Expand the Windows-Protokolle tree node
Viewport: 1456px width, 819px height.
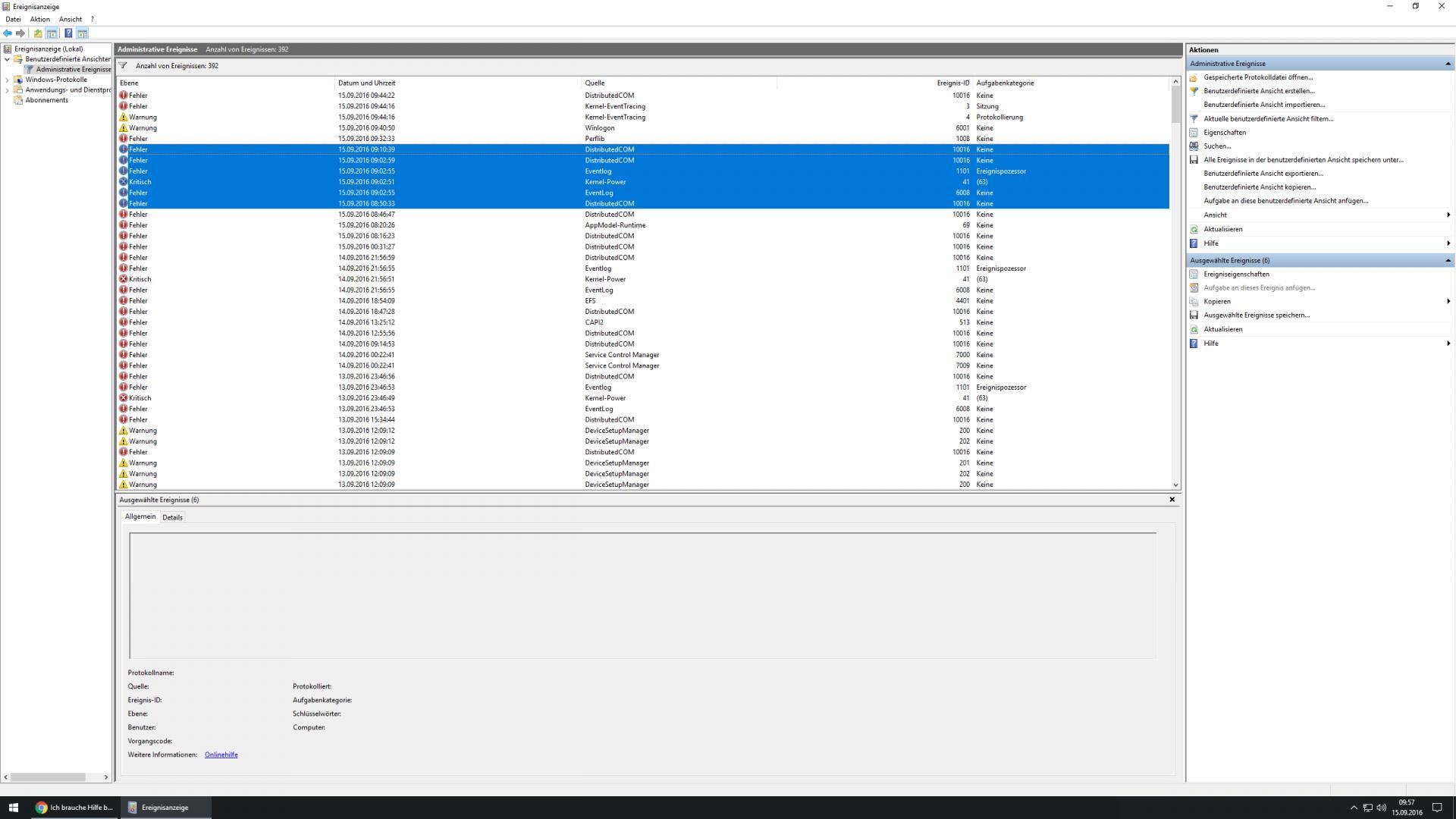tap(8, 80)
